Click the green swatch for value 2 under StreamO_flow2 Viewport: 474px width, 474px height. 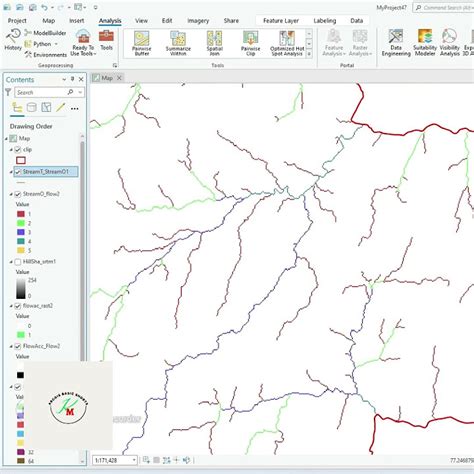(x=21, y=223)
